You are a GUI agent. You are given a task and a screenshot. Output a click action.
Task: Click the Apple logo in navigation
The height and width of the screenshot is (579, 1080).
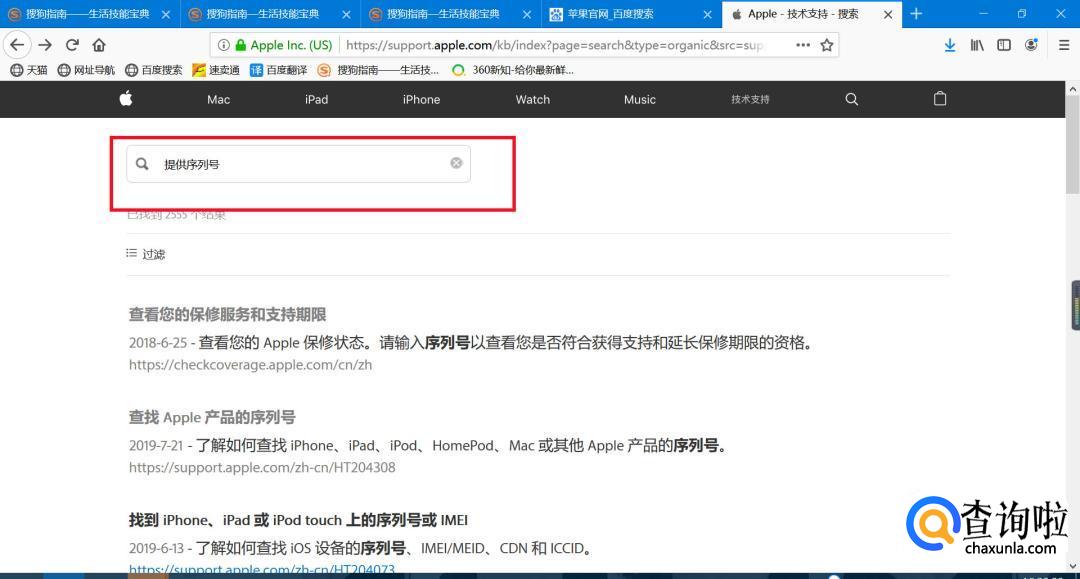point(126,98)
